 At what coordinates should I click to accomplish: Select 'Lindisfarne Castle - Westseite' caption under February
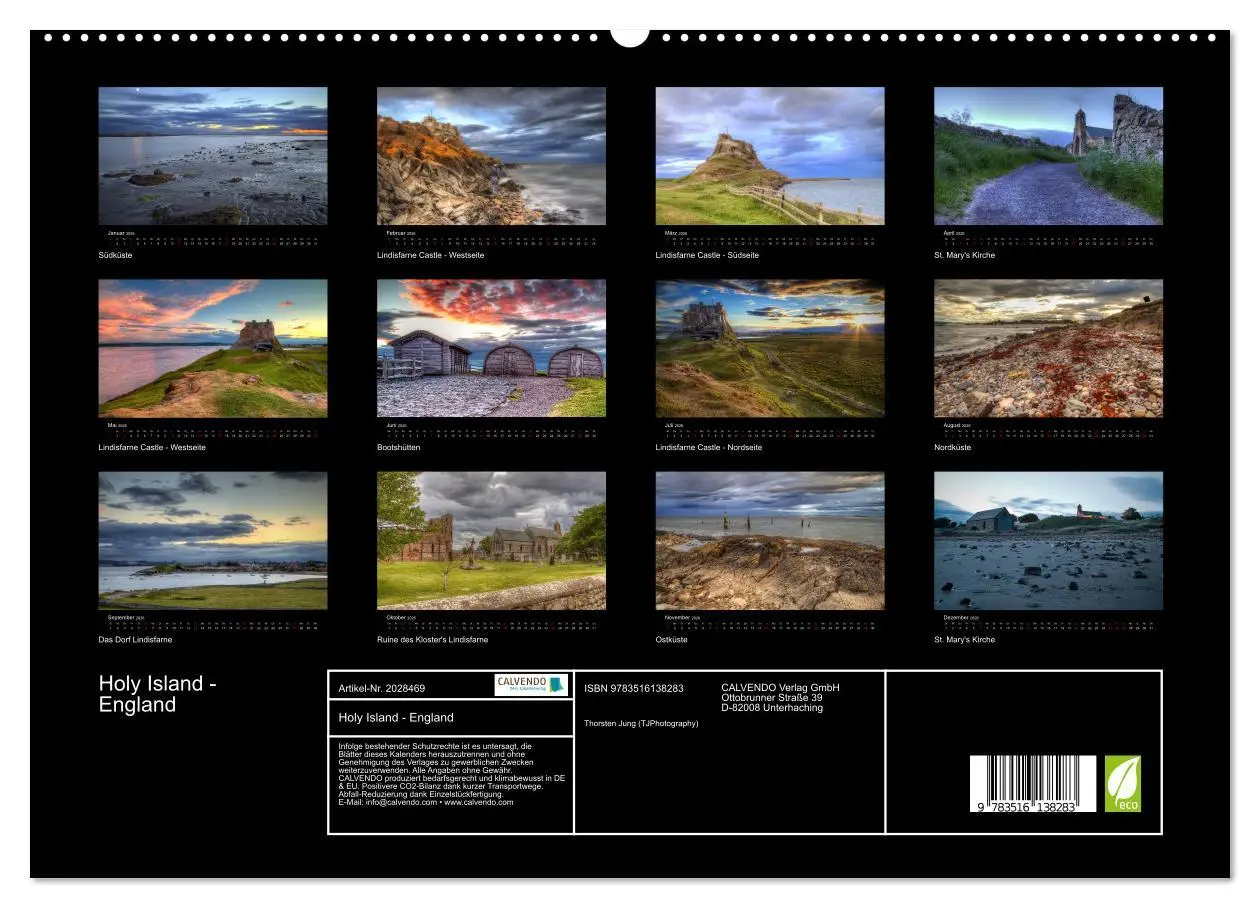coord(430,255)
